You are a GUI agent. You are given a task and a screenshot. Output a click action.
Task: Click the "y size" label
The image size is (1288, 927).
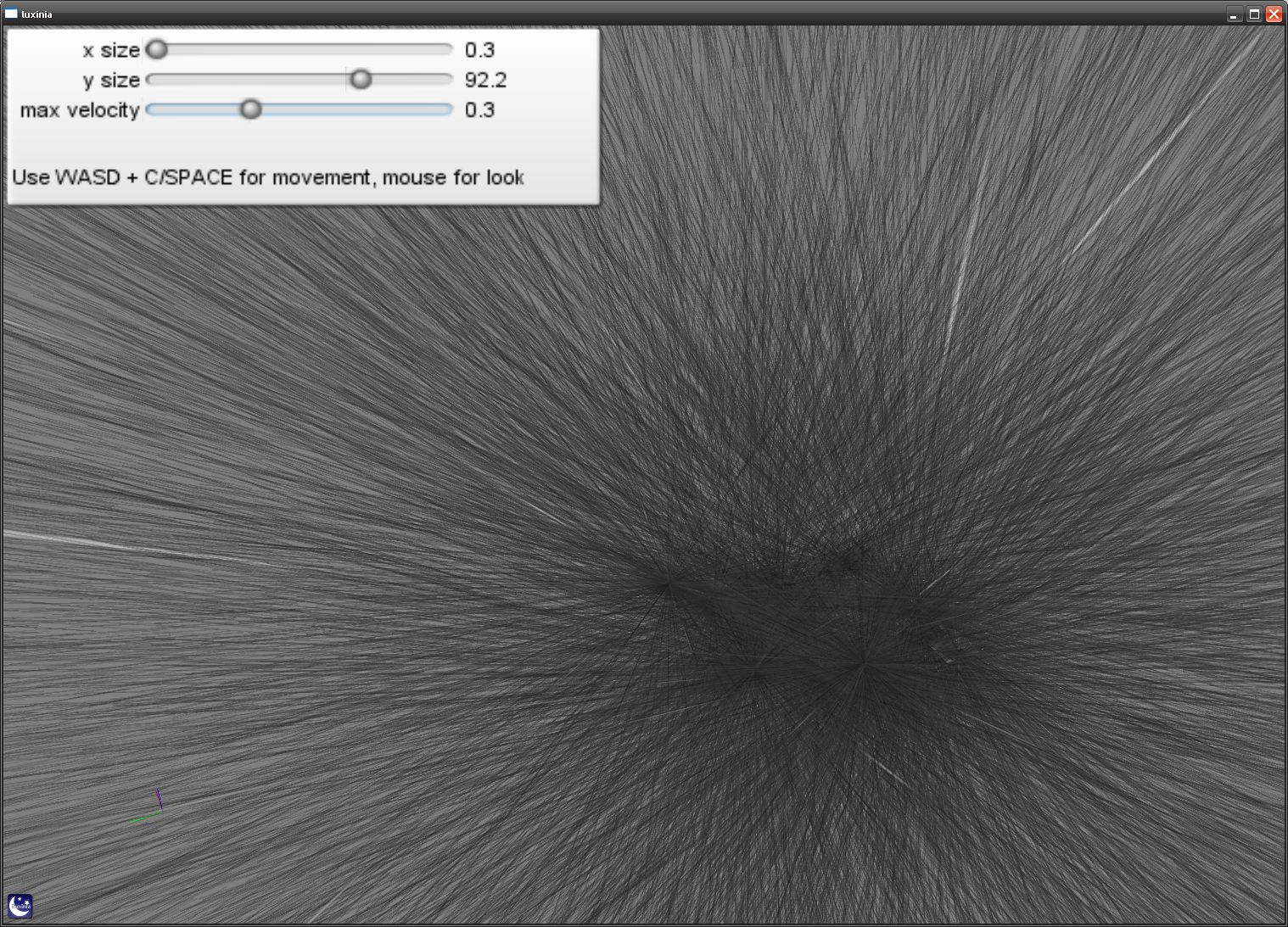coord(111,81)
